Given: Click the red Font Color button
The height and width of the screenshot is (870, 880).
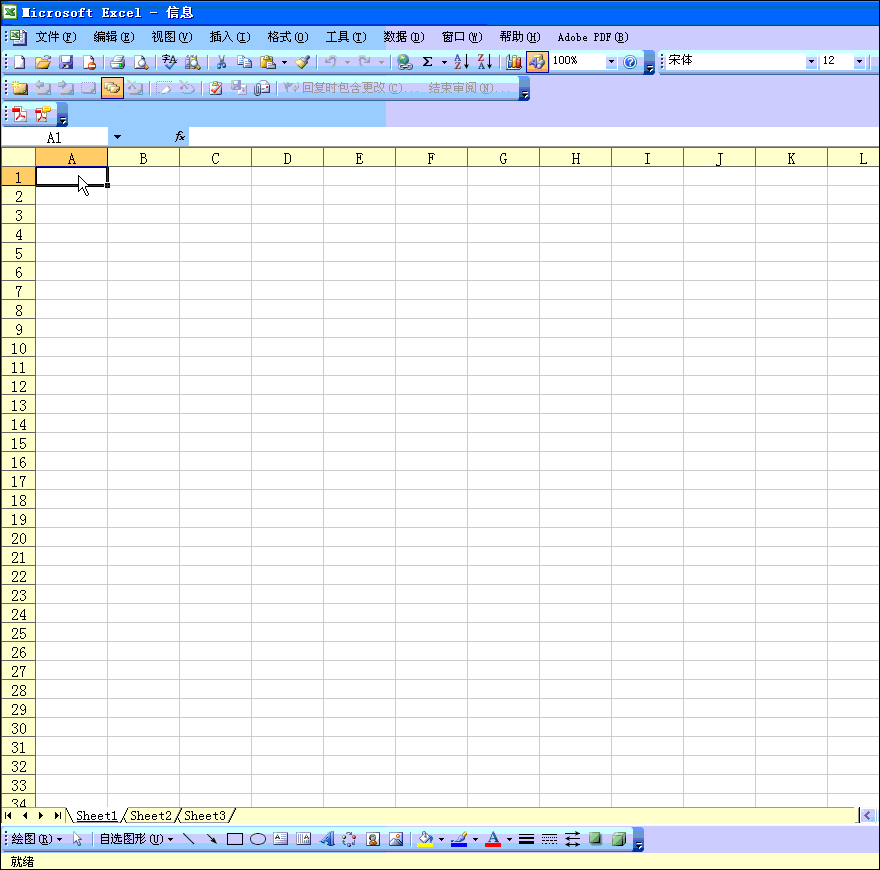Looking at the screenshot, I should point(492,840).
